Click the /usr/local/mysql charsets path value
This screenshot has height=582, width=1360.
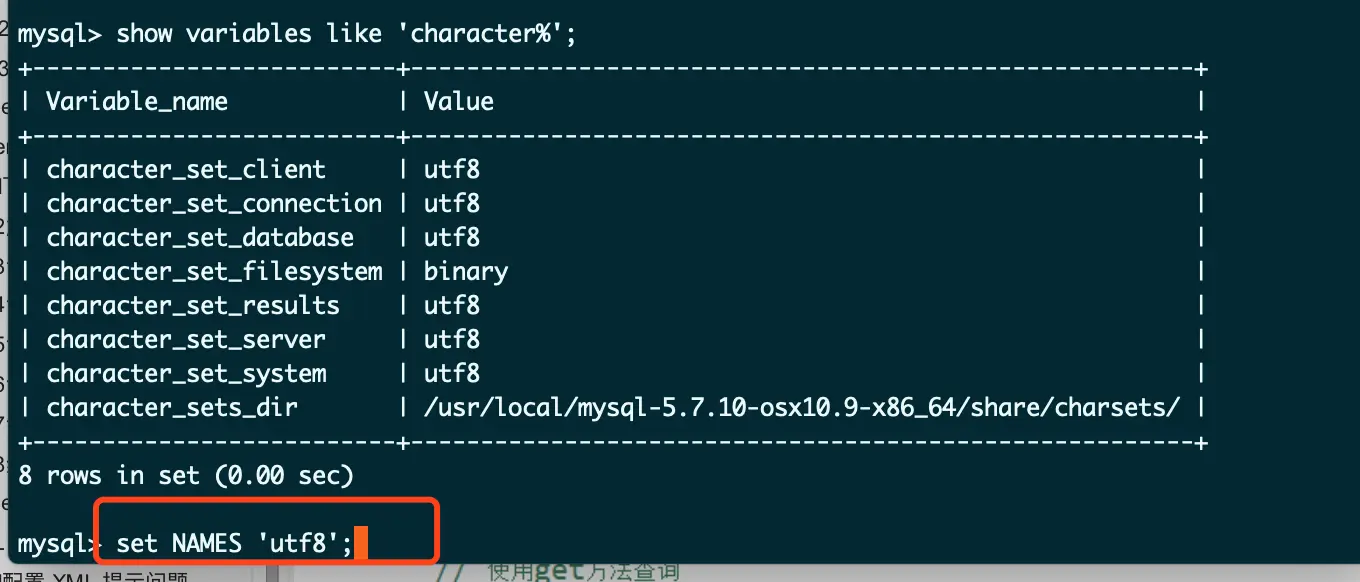pyautogui.click(x=801, y=407)
